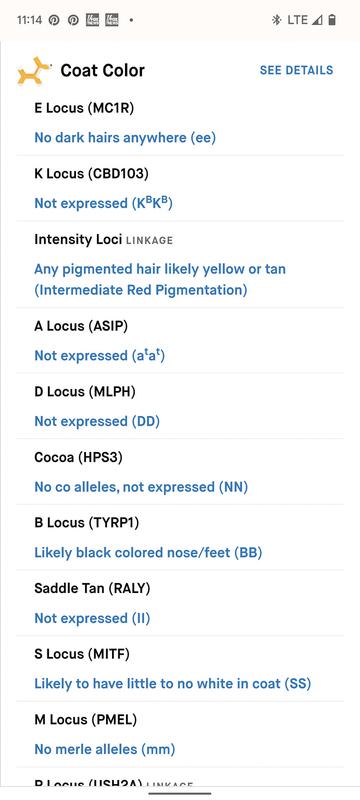Open the A Locus (ASIP) entry
Screen dimensions: 360x800
point(180,340)
